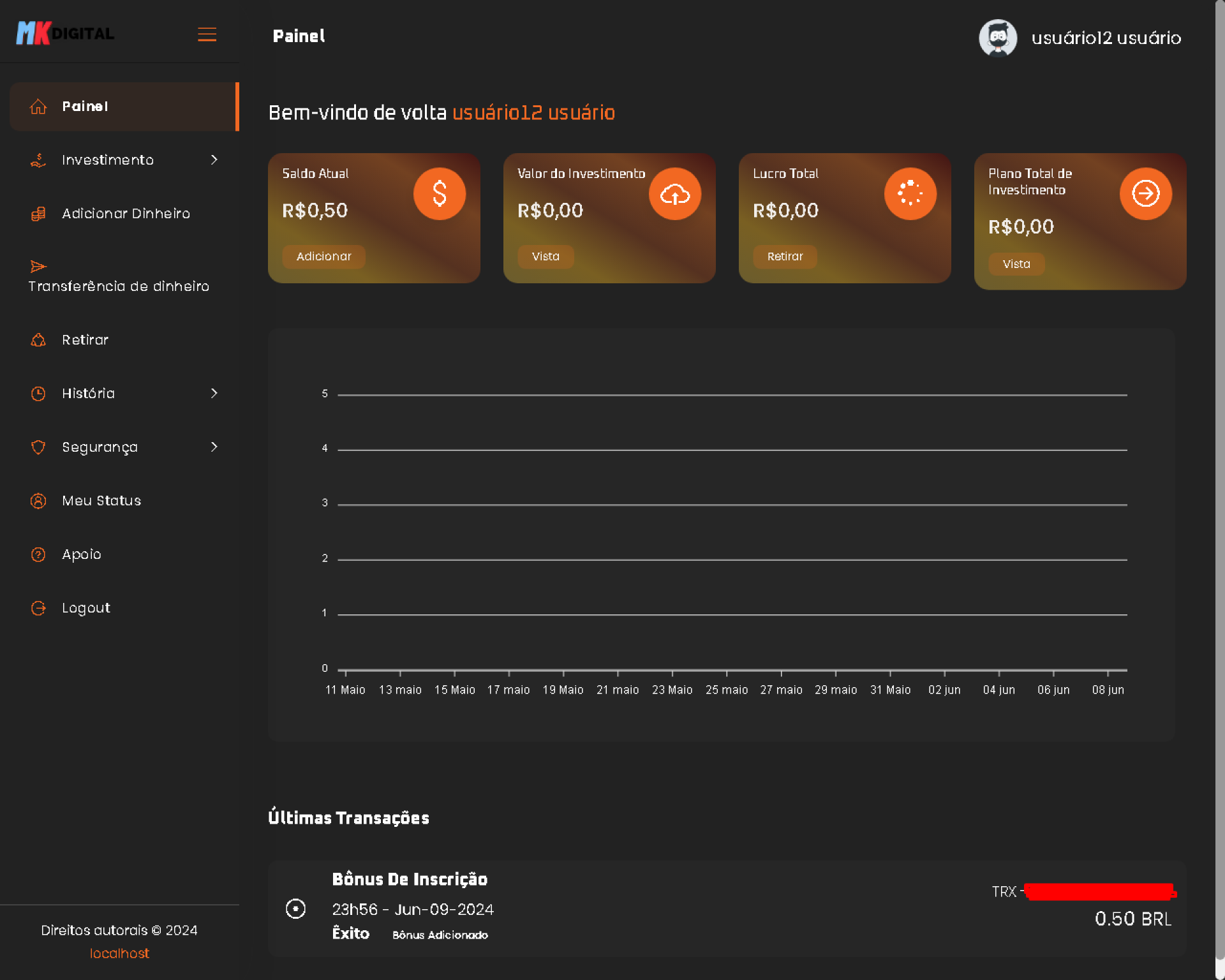Go to Apoio support page
The image size is (1225, 980).
point(81,554)
